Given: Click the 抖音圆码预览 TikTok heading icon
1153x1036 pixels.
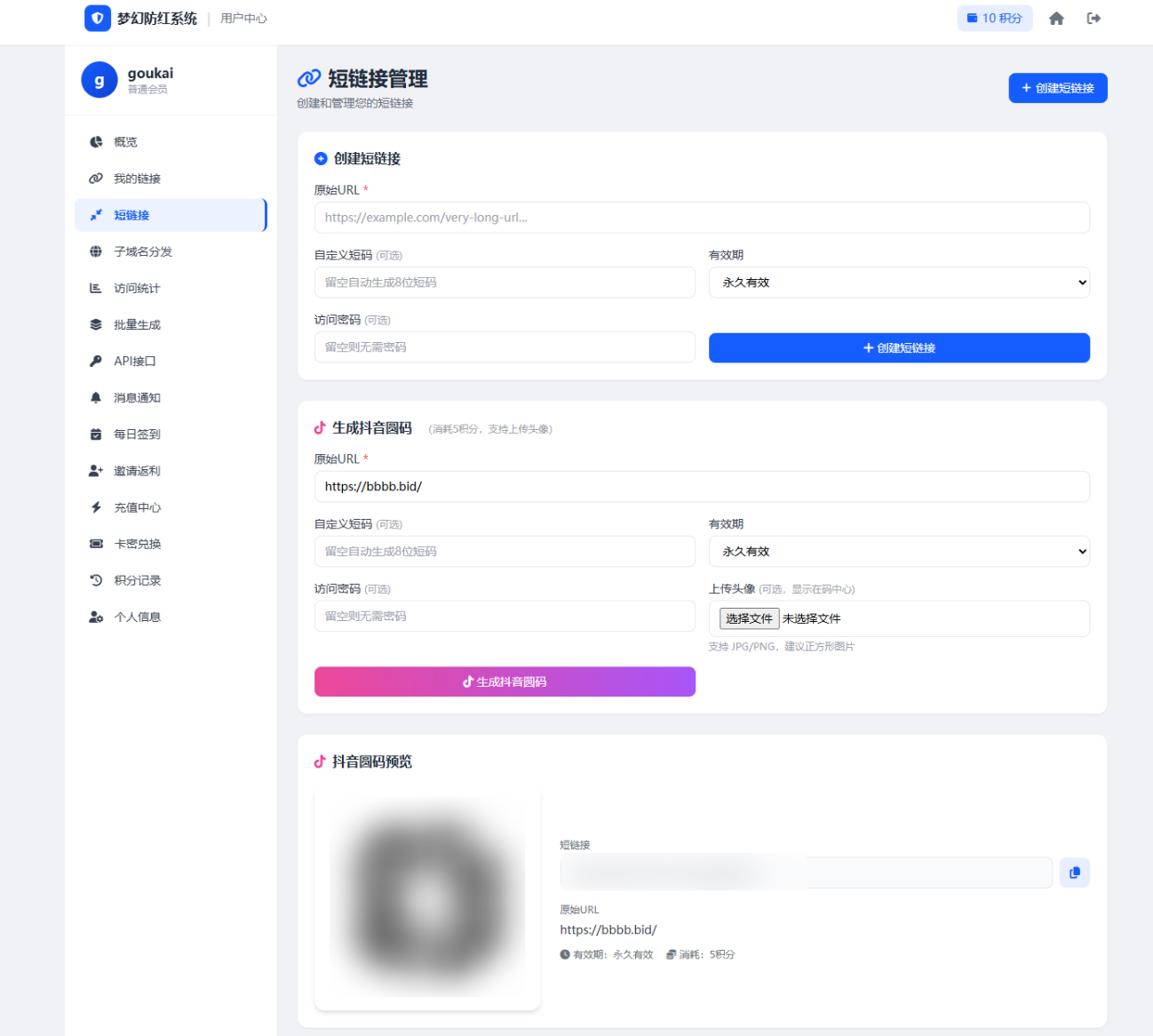Looking at the screenshot, I should 320,761.
